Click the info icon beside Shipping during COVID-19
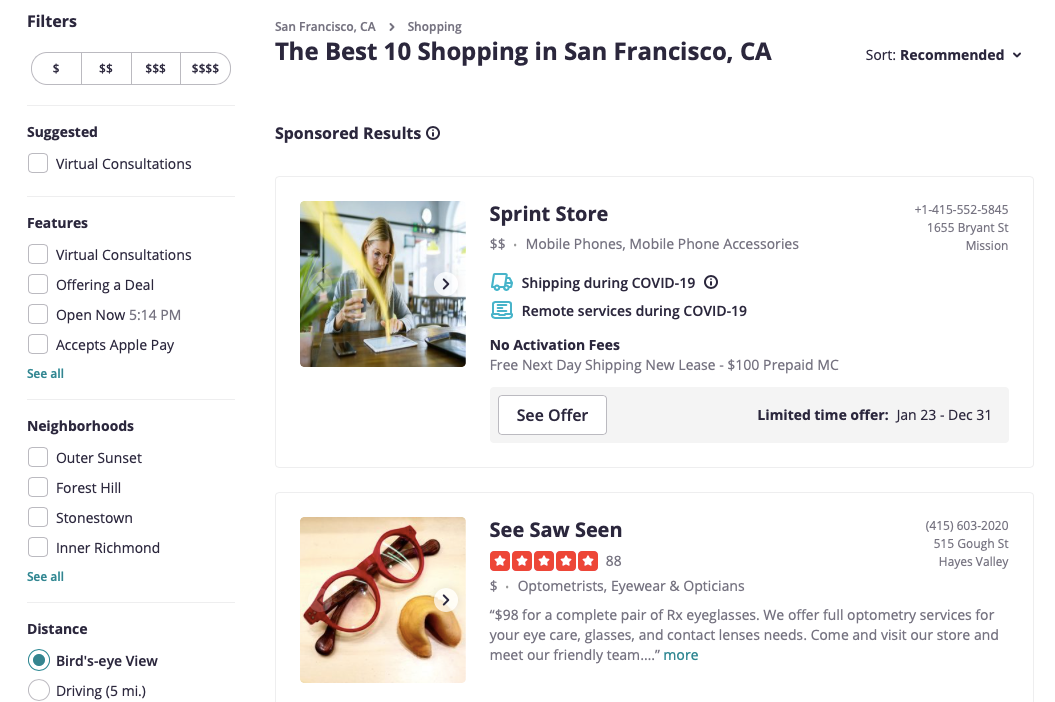 [711, 283]
